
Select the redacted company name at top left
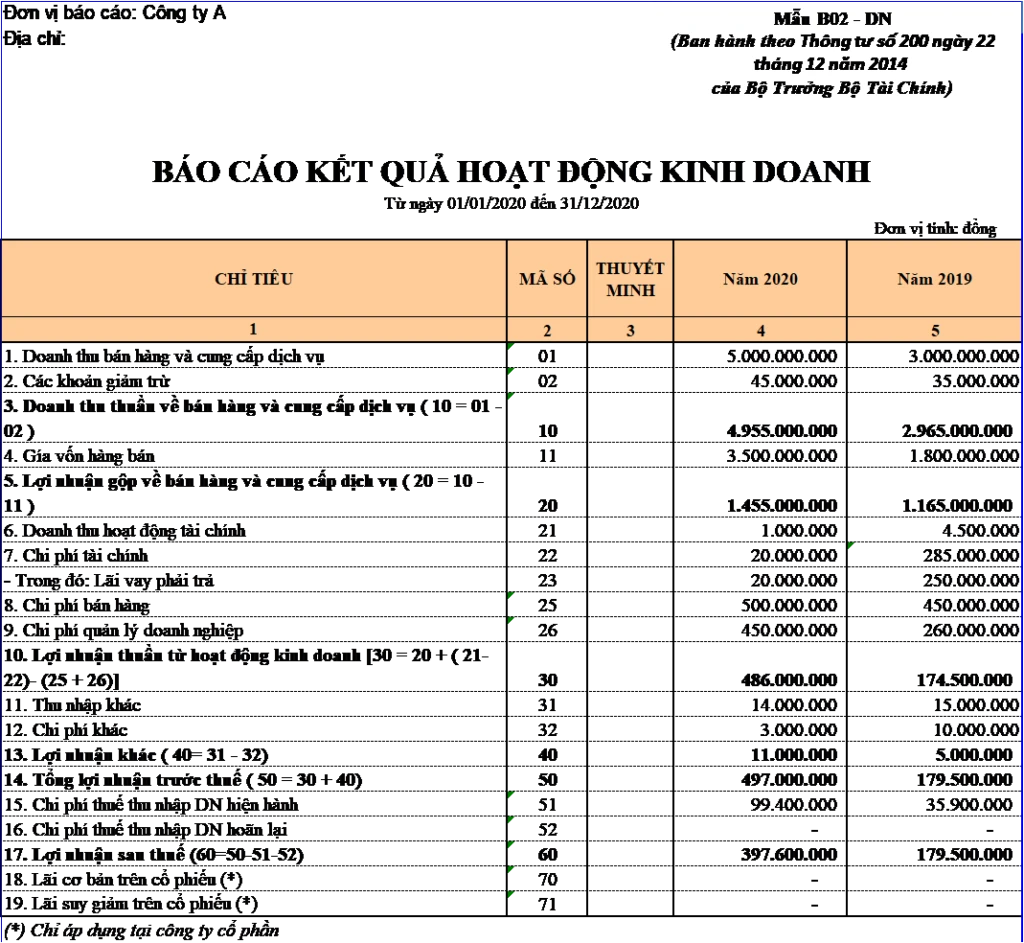(x=118, y=17)
